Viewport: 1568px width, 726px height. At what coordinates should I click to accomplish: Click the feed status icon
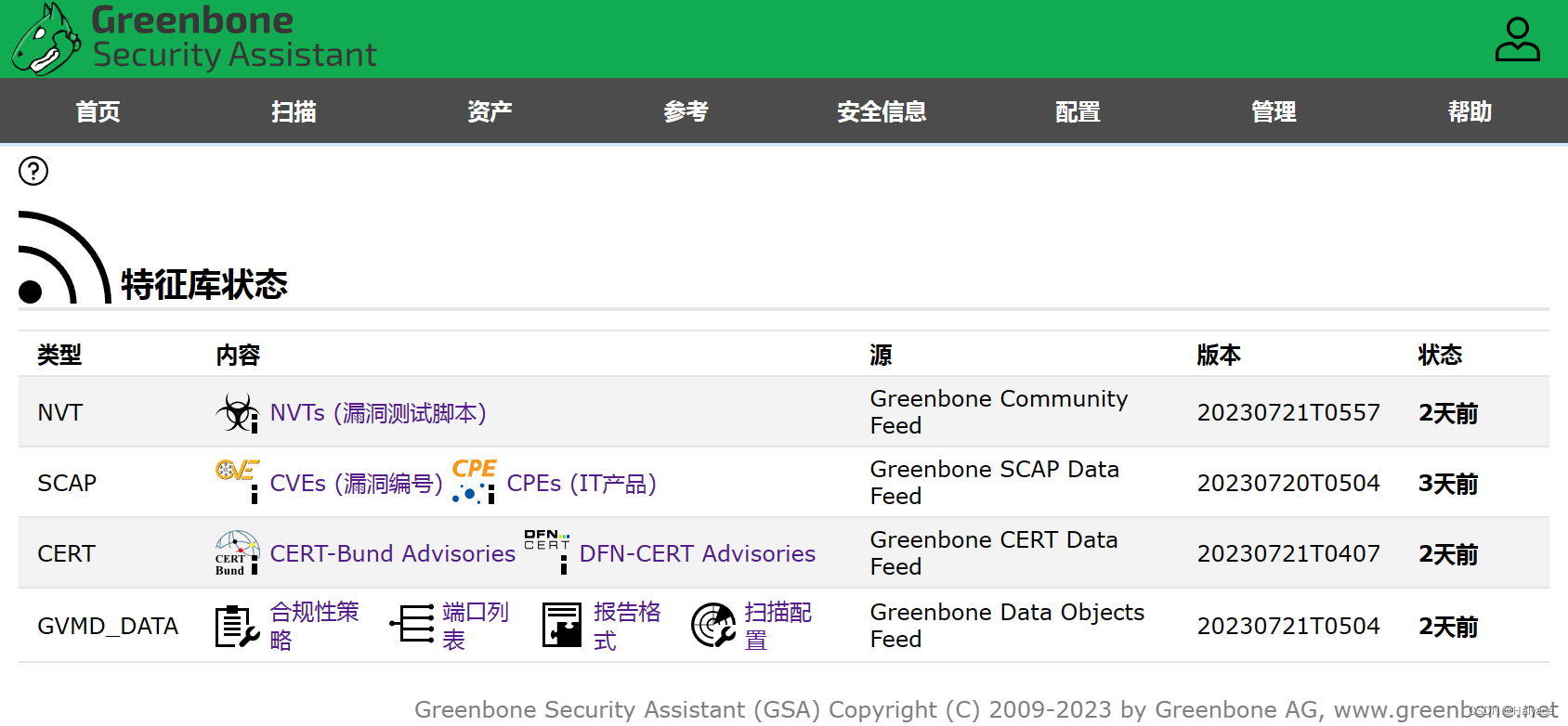point(65,257)
